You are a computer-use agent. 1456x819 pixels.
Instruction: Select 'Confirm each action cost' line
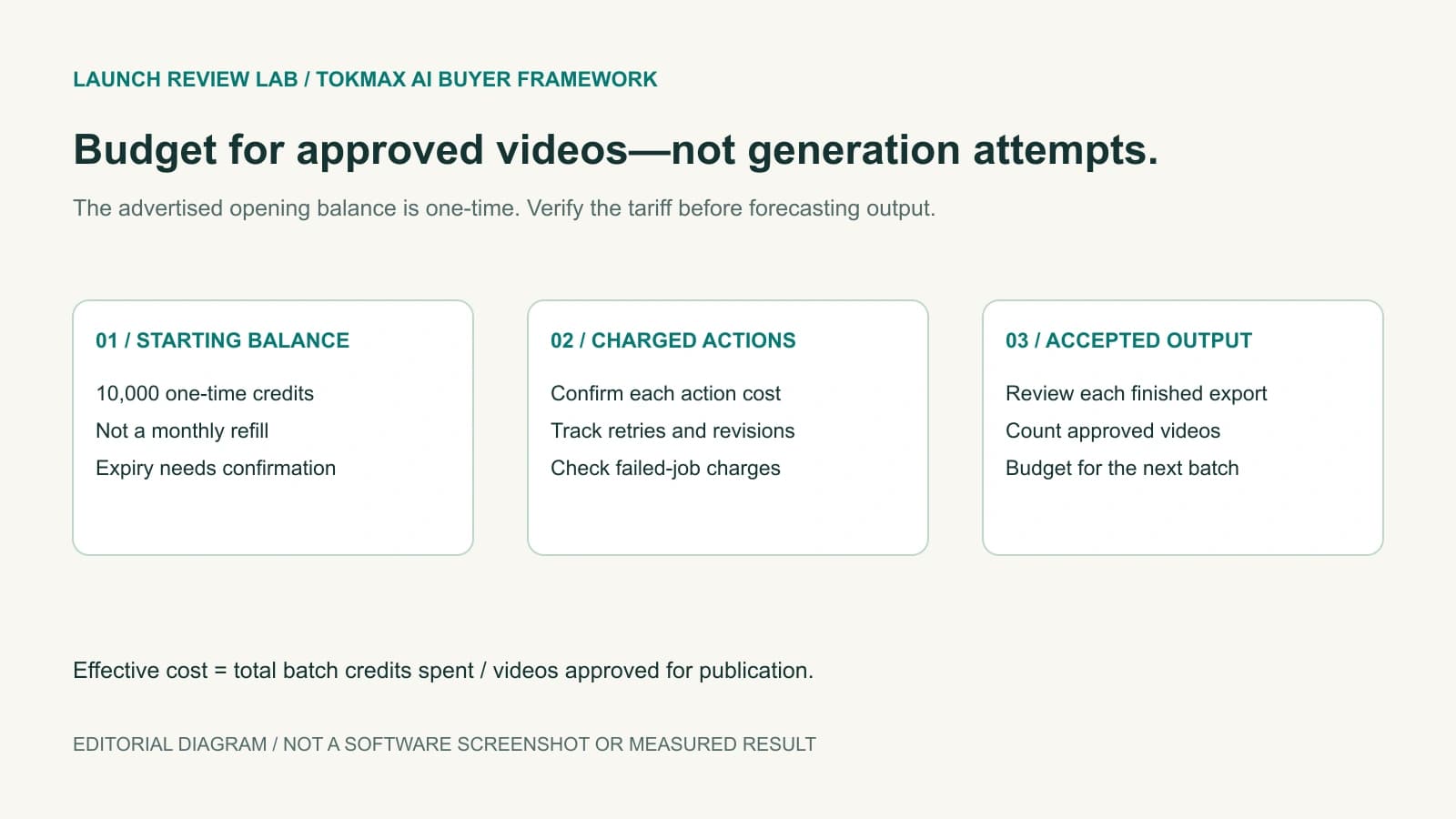665,393
